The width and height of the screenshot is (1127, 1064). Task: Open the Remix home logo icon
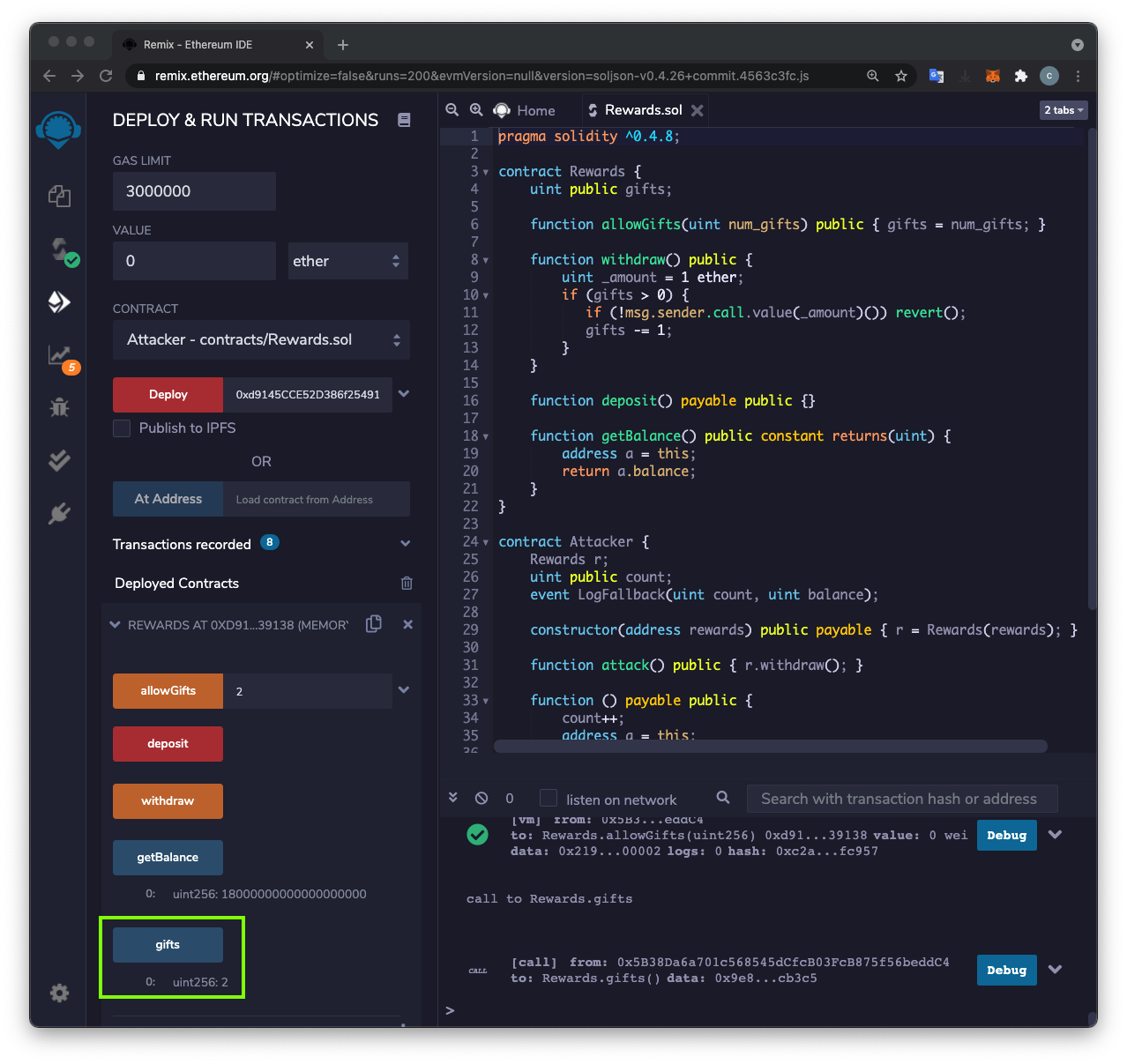[x=58, y=130]
